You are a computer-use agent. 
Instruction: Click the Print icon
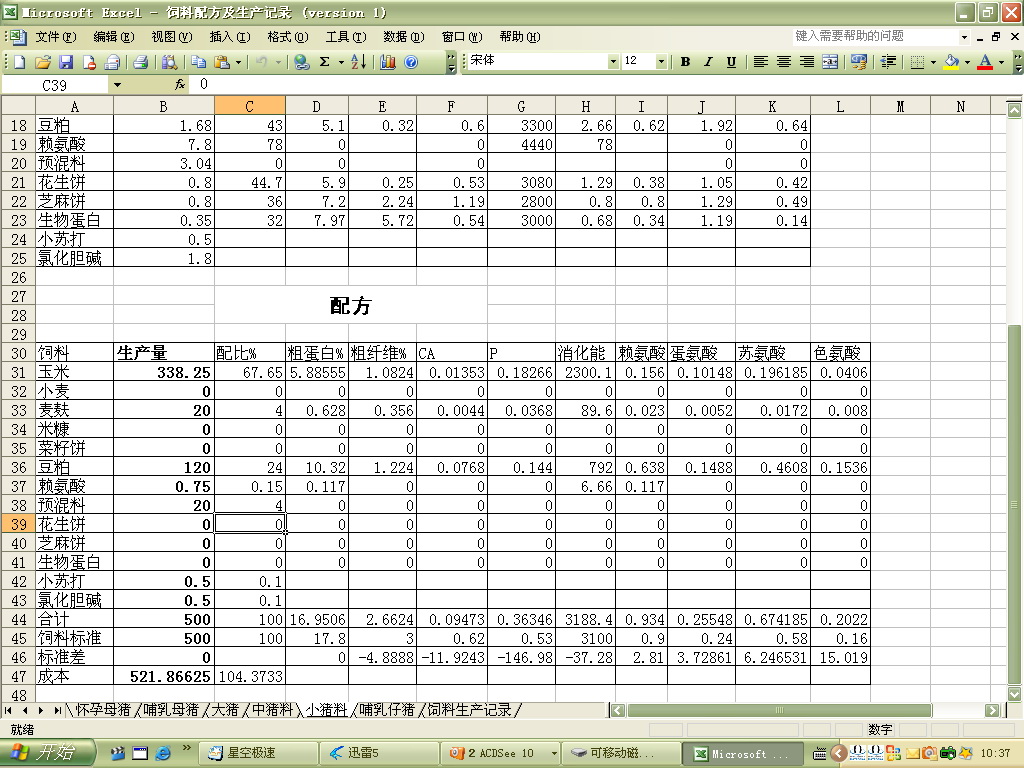(141, 62)
